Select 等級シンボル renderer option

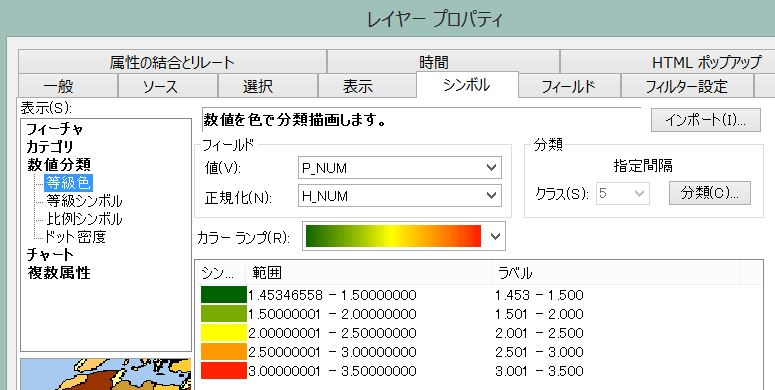[x=84, y=201]
